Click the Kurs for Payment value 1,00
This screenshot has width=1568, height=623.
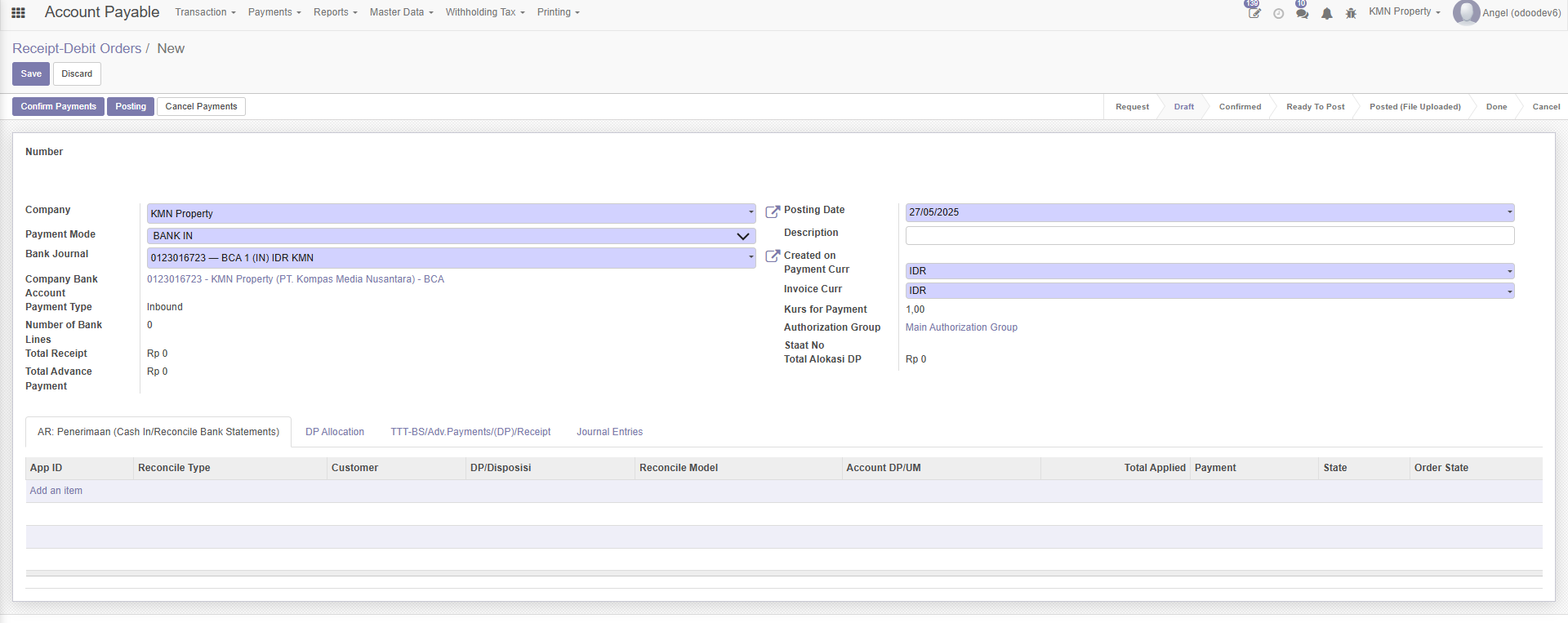[915, 309]
